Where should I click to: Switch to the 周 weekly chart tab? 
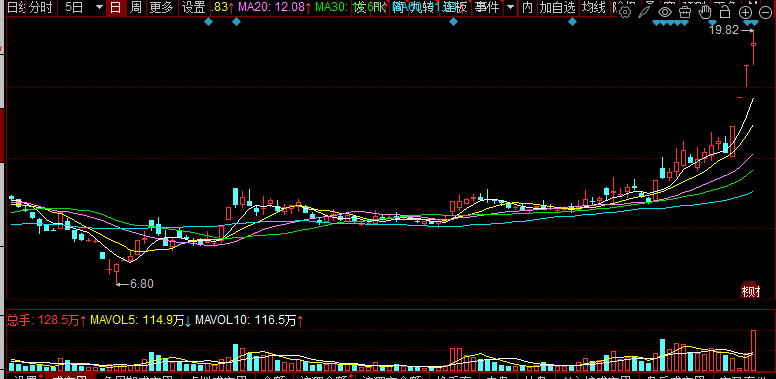(x=136, y=7)
